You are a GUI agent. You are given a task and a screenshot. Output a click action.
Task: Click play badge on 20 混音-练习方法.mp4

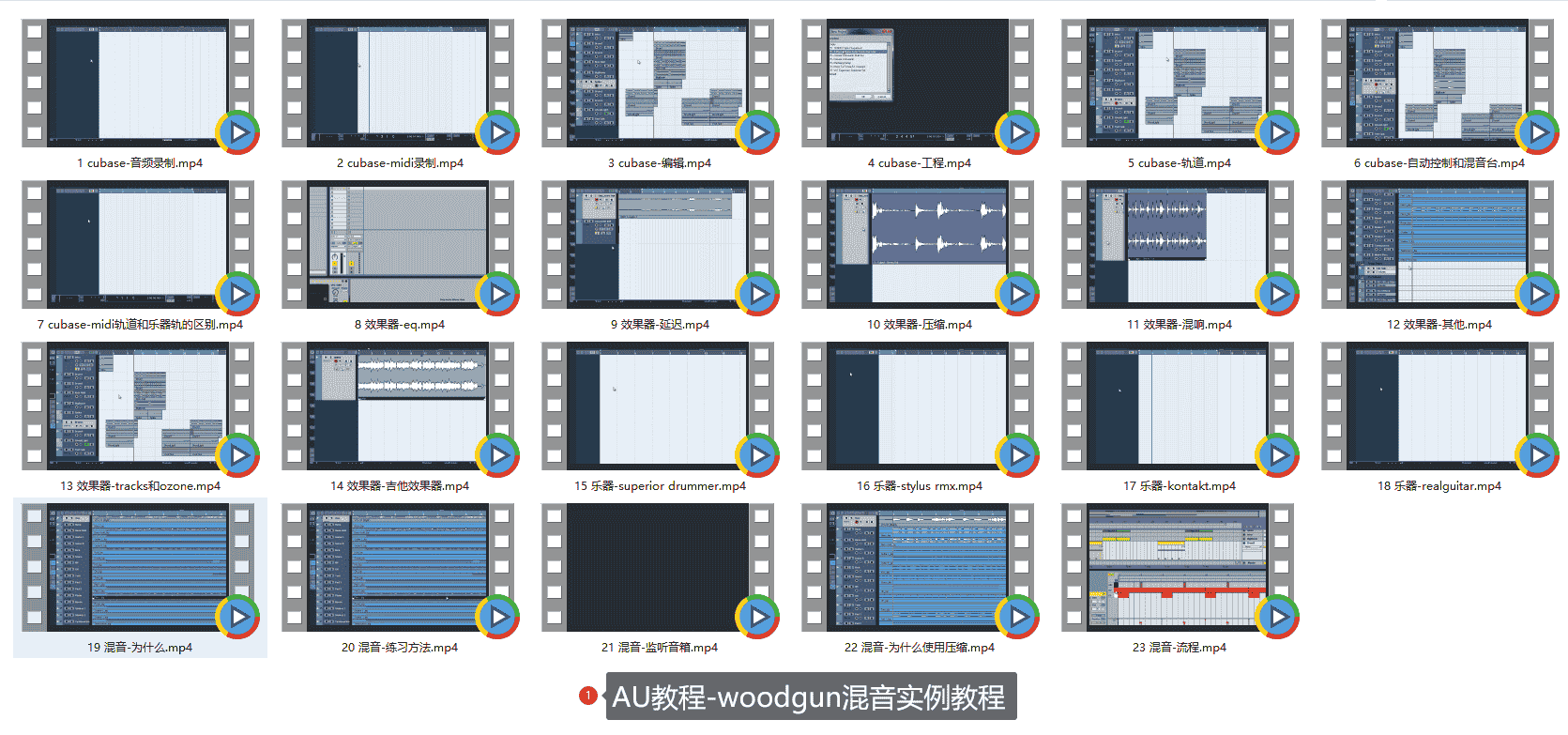(498, 617)
